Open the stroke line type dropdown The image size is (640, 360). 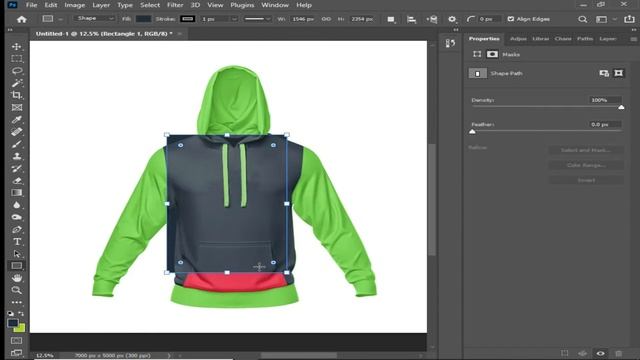[x=257, y=19]
